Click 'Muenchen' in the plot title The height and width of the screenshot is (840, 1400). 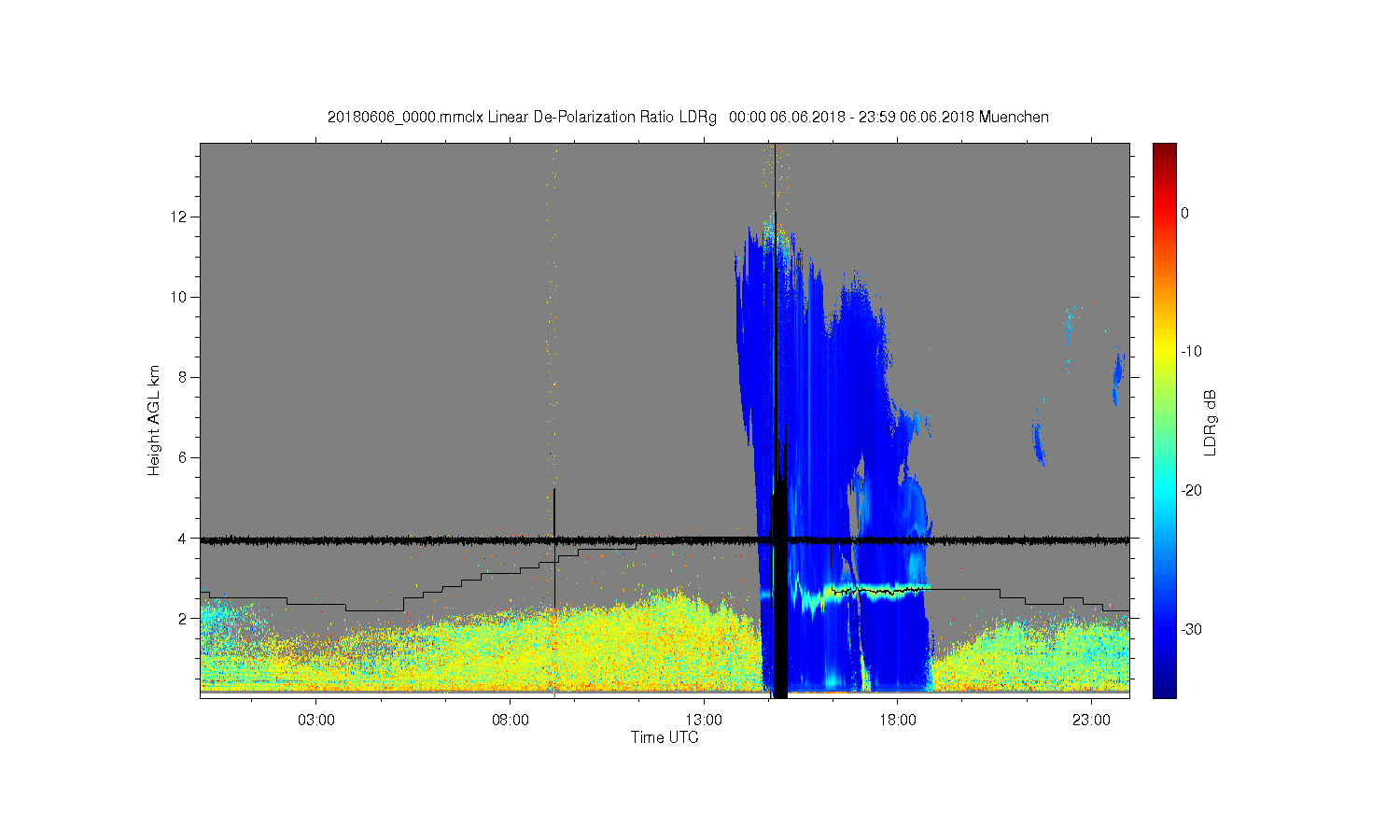coord(1014,118)
